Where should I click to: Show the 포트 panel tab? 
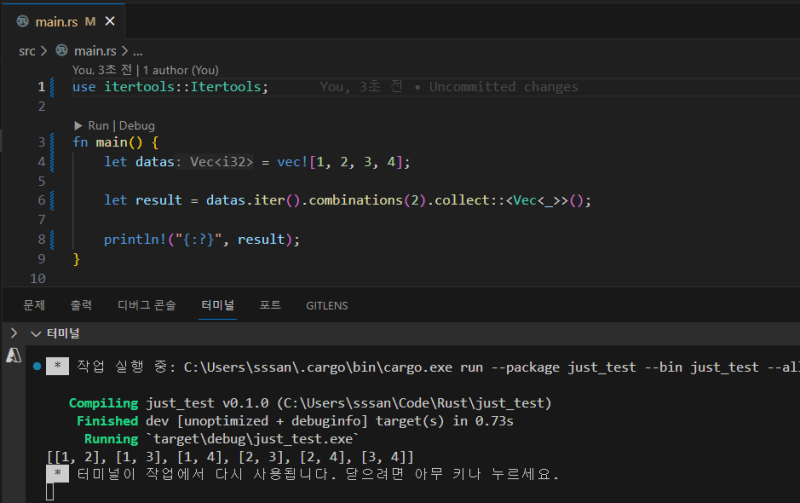tap(270, 305)
